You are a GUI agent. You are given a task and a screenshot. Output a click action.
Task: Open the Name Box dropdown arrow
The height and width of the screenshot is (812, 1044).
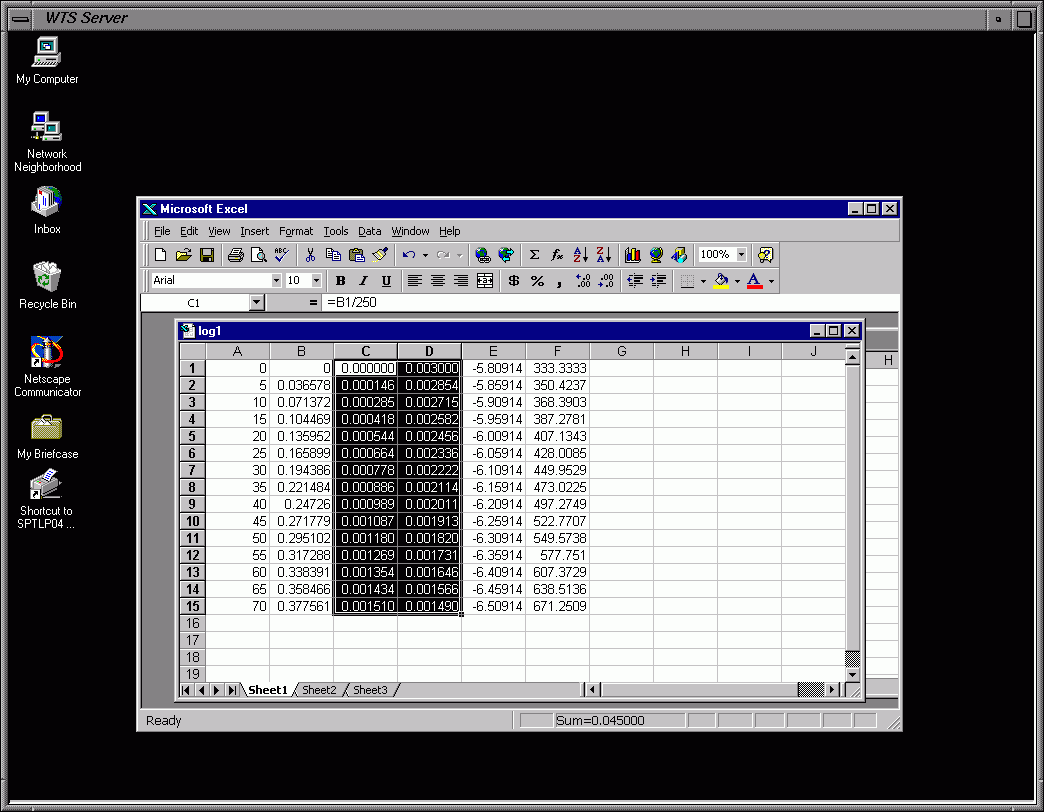click(257, 302)
